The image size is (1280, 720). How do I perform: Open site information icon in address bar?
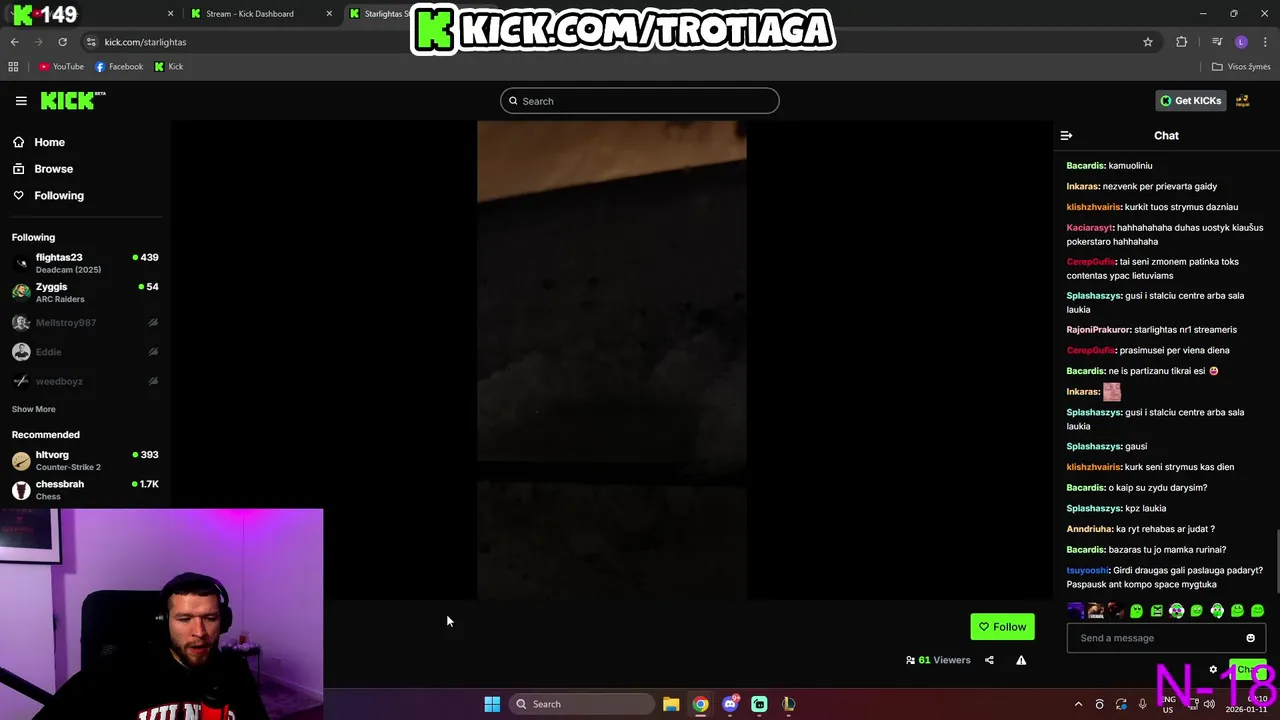coord(91,42)
